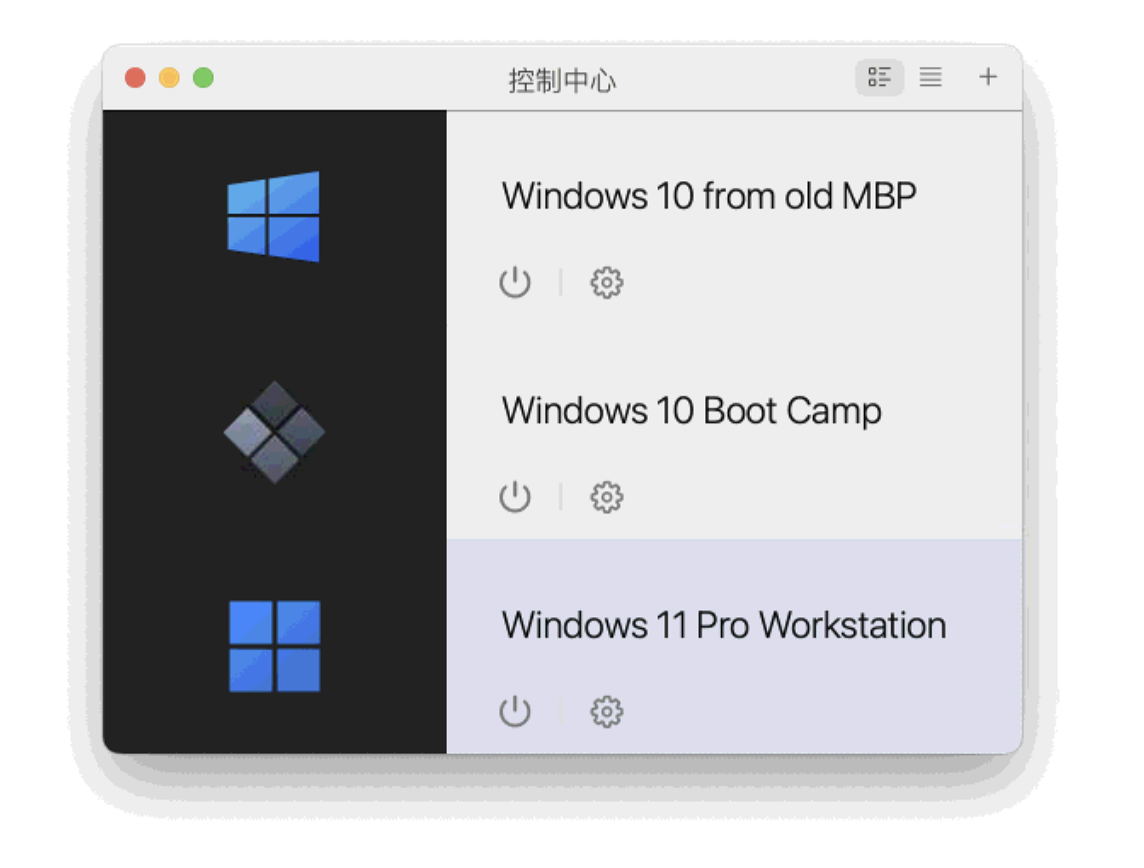Open settings gear for Windows 11 Pro Workstation
Image resolution: width=1144 pixels, height=868 pixels.
click(606, 711)
